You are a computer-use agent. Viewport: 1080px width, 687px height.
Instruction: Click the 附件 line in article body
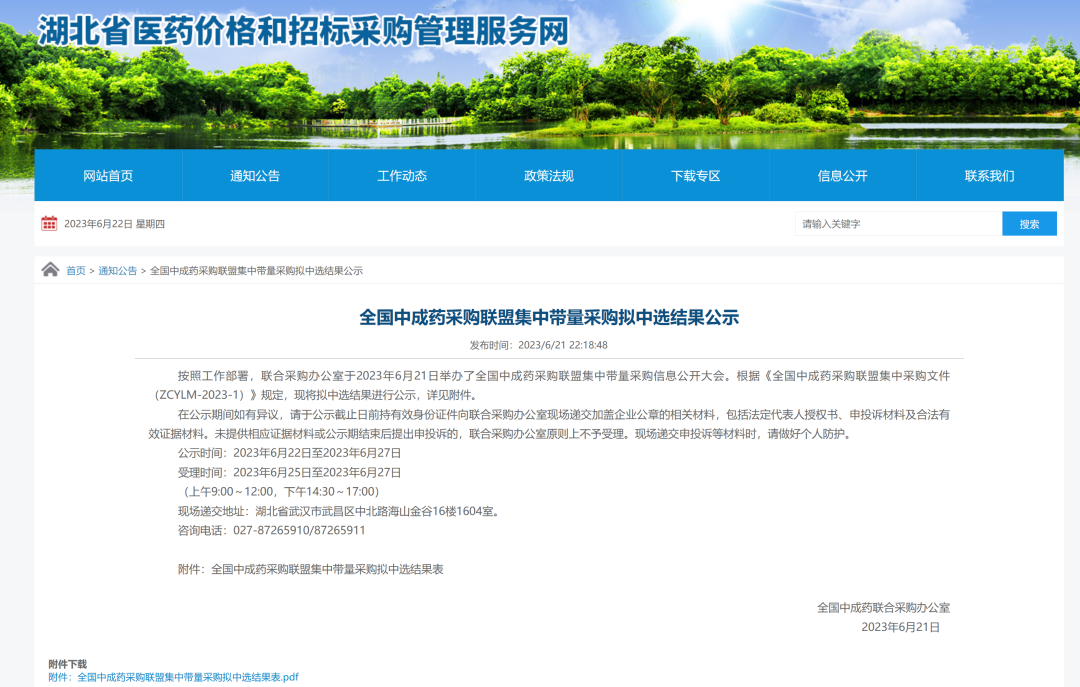(311, 570)
